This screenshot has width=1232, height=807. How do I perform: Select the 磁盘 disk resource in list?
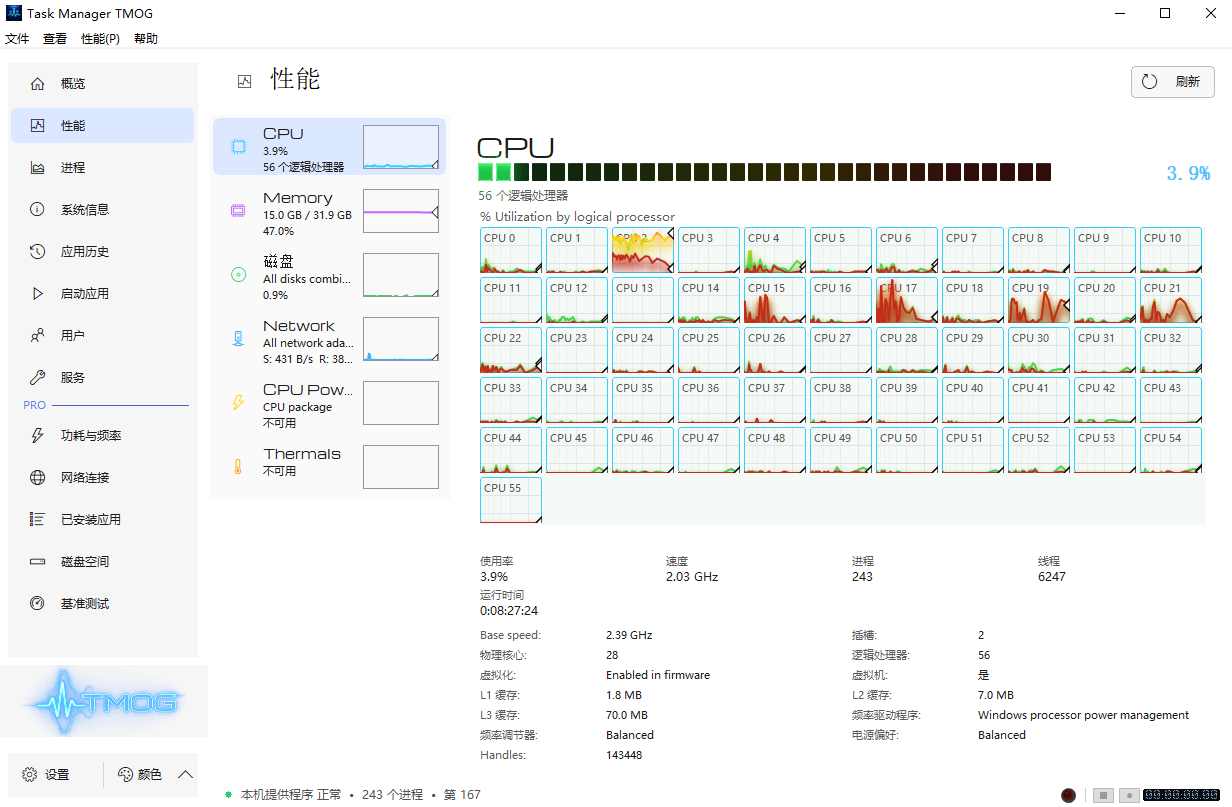(x=329, y=275)
